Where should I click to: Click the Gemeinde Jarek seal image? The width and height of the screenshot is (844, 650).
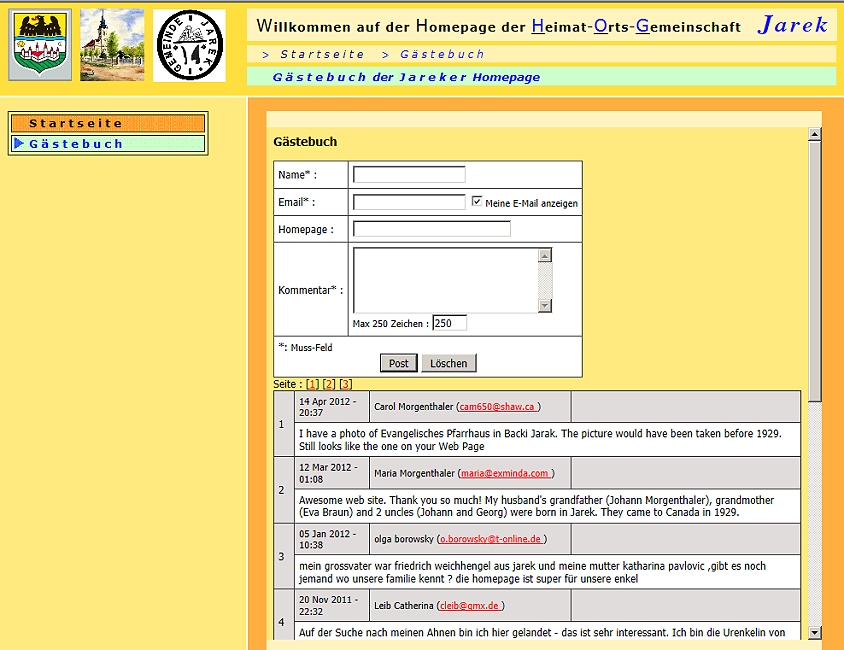[189, 45]
